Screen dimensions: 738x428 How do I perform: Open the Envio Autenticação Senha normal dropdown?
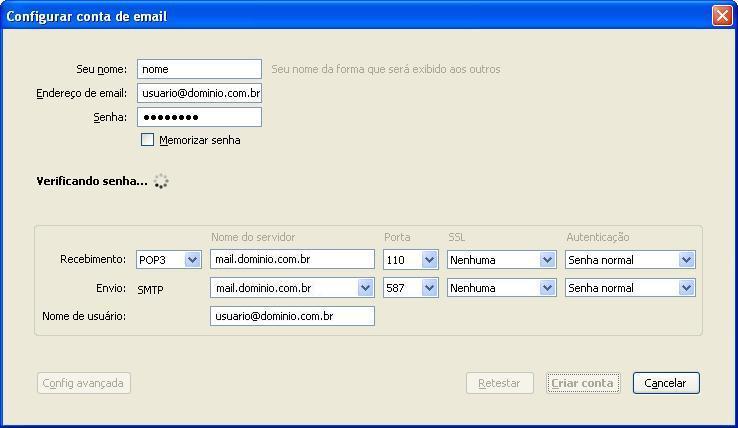coord(630,288)
